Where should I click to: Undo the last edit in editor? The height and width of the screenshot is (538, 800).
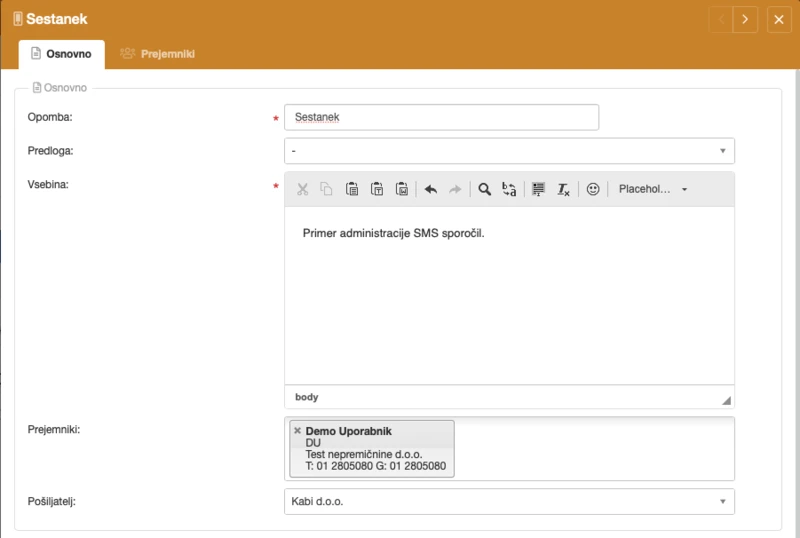(x=431, y=189)
